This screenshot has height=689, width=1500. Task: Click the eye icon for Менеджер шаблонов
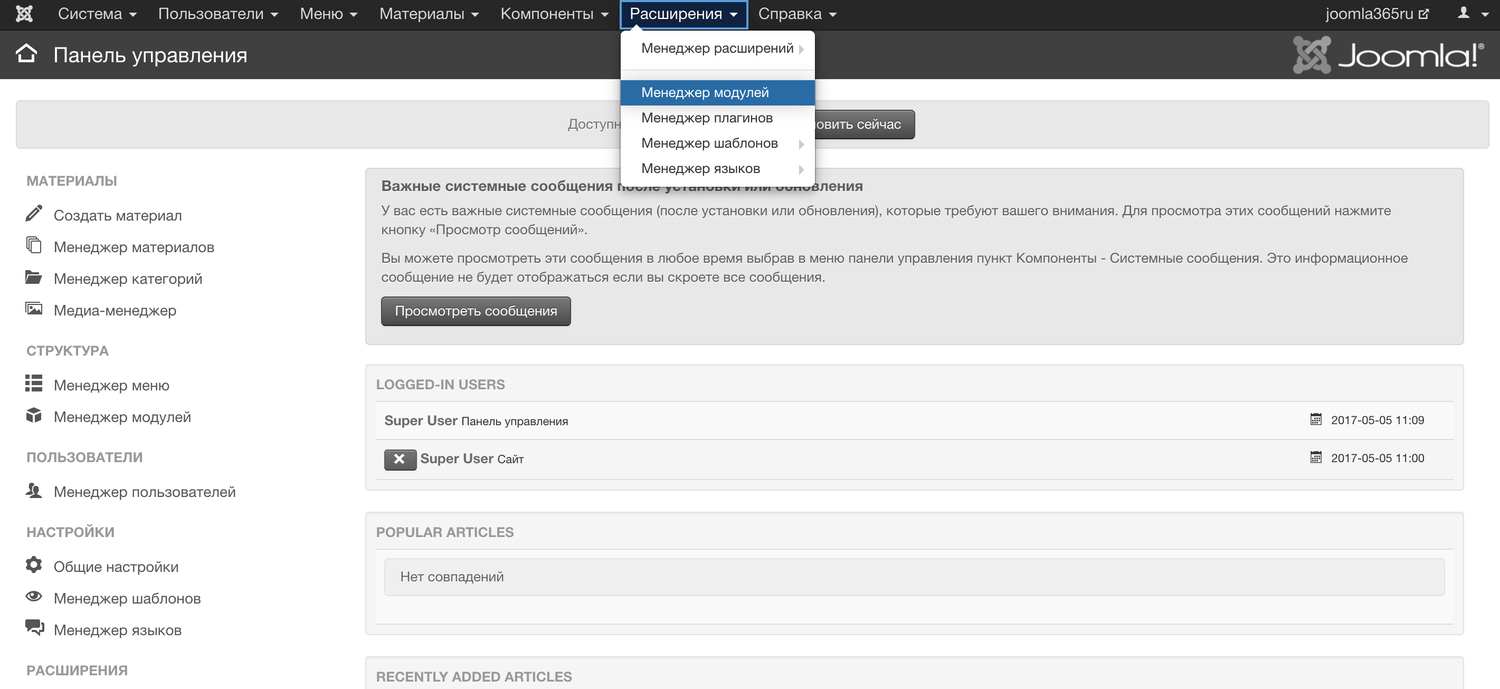click(34, 598)
